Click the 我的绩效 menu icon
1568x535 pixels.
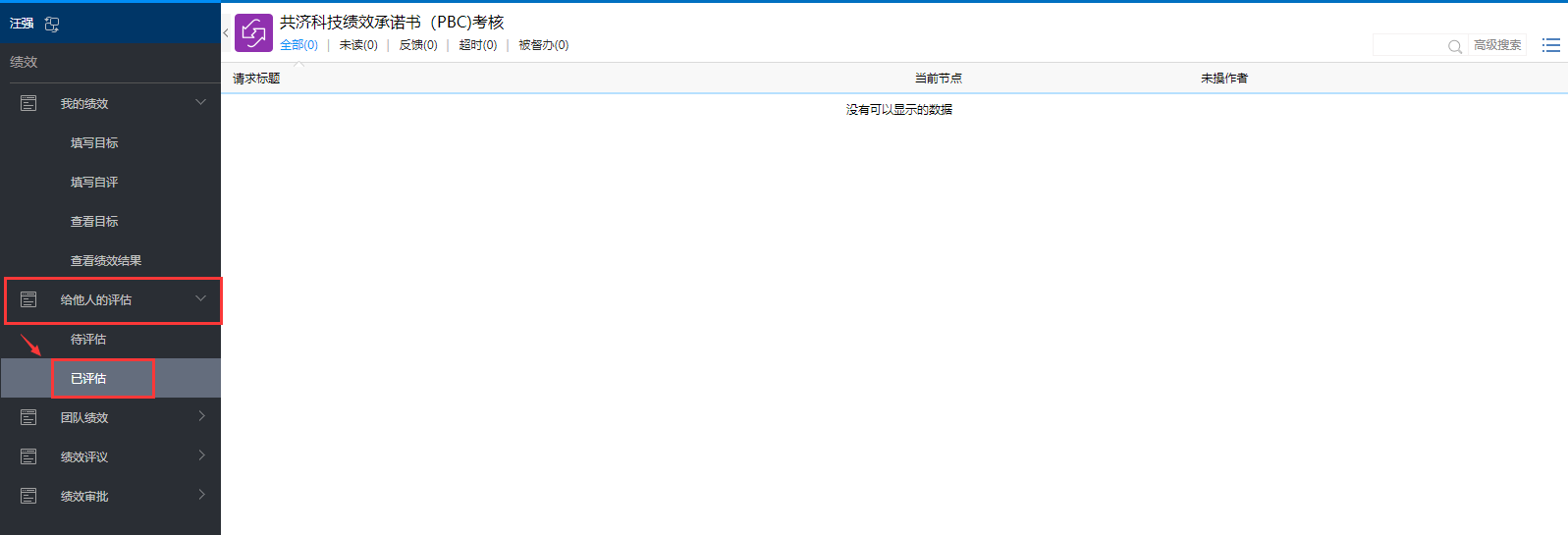28,103
